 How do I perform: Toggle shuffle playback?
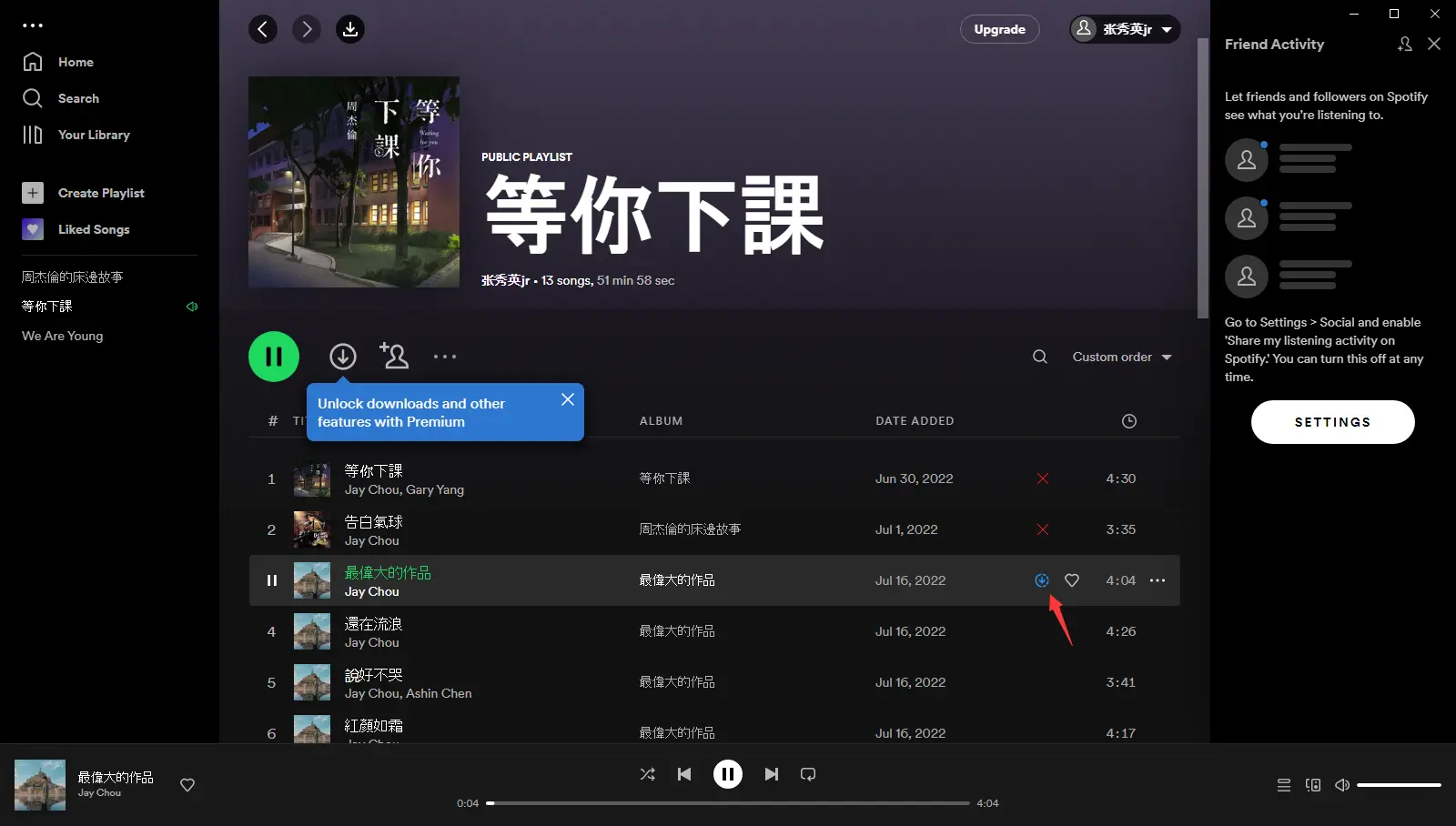coord(647,774)
